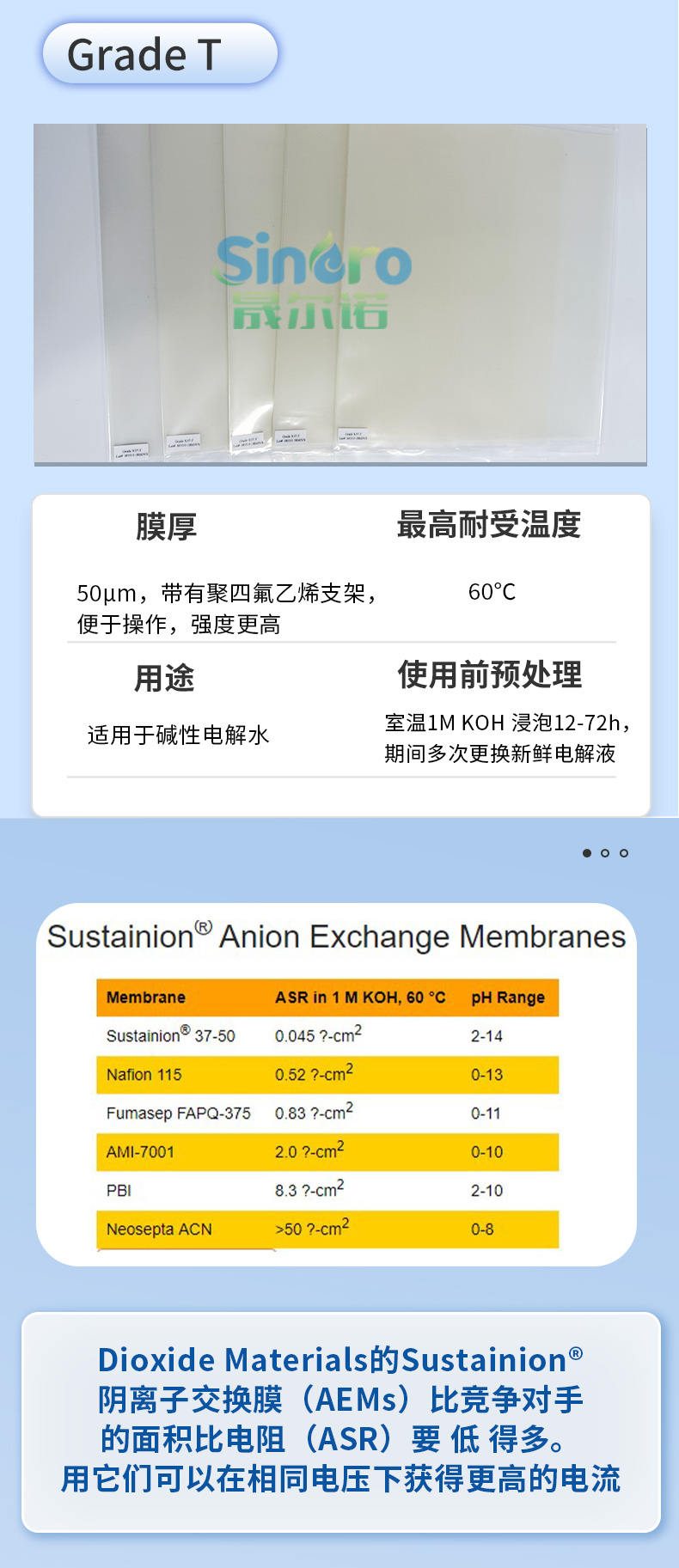Viewport: 679px width, 1568px height.
Task: Jump to the third carousel dot
Action: tap(624, 853)
